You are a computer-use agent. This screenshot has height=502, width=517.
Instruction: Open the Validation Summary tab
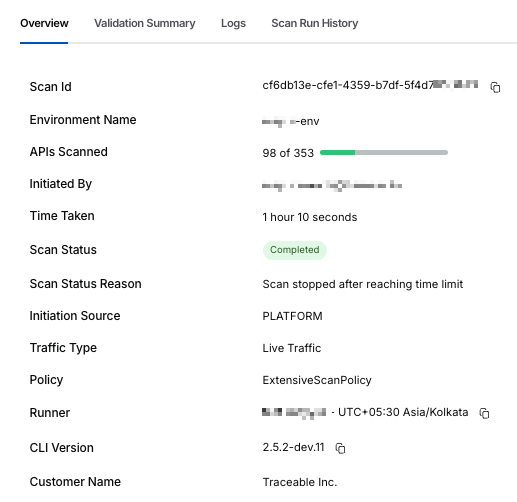pos(145,23)
